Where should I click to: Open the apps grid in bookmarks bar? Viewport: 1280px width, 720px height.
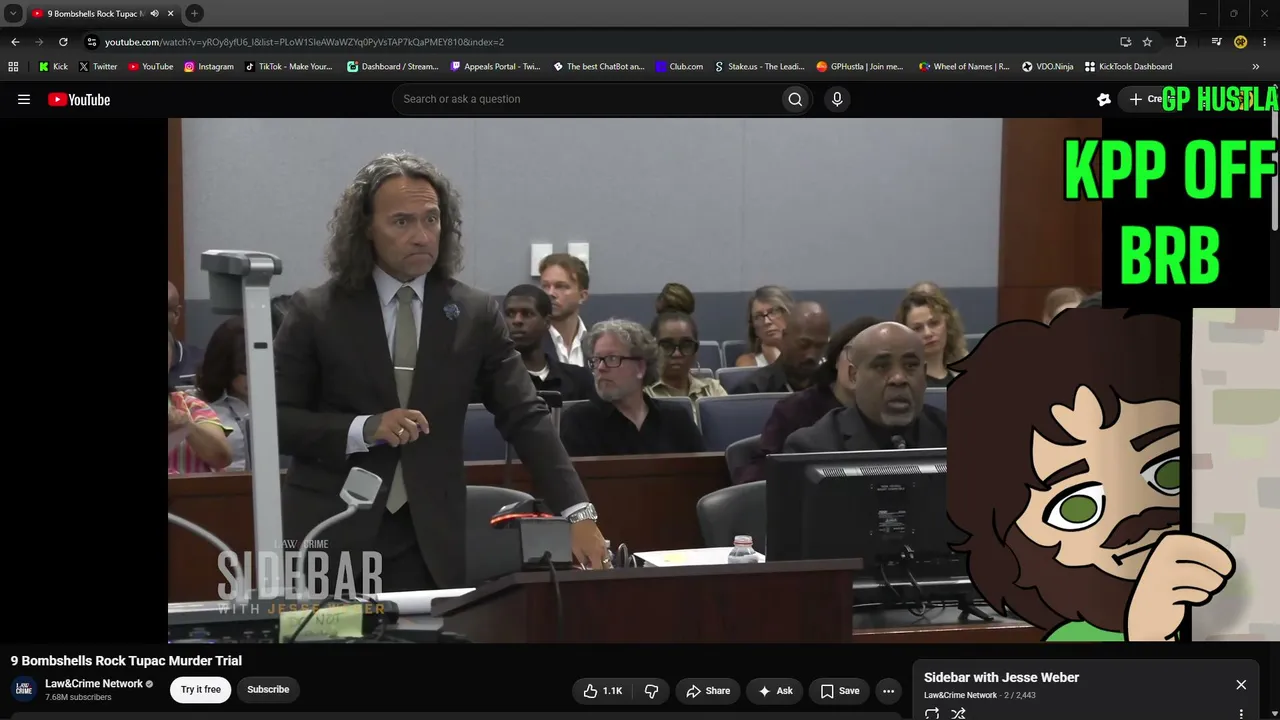click(13, 67)
